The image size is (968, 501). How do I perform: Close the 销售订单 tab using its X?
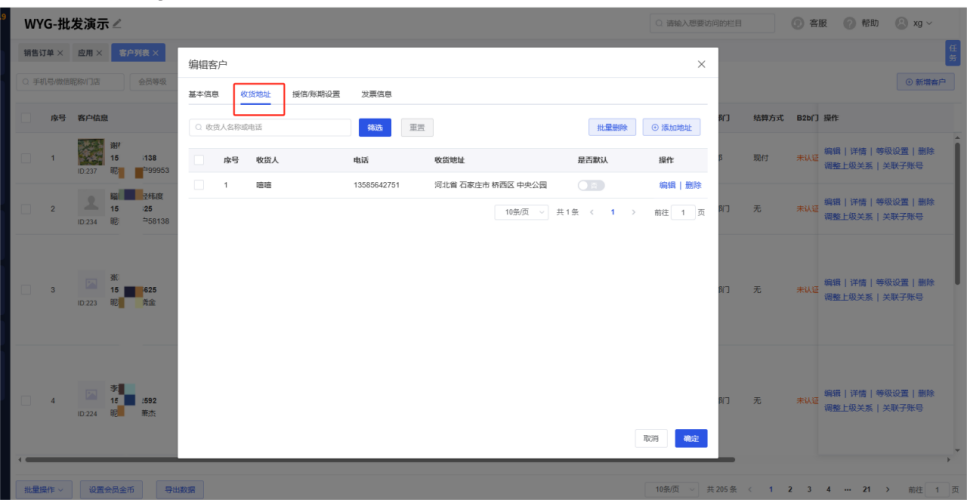click(x=60, y=52)
